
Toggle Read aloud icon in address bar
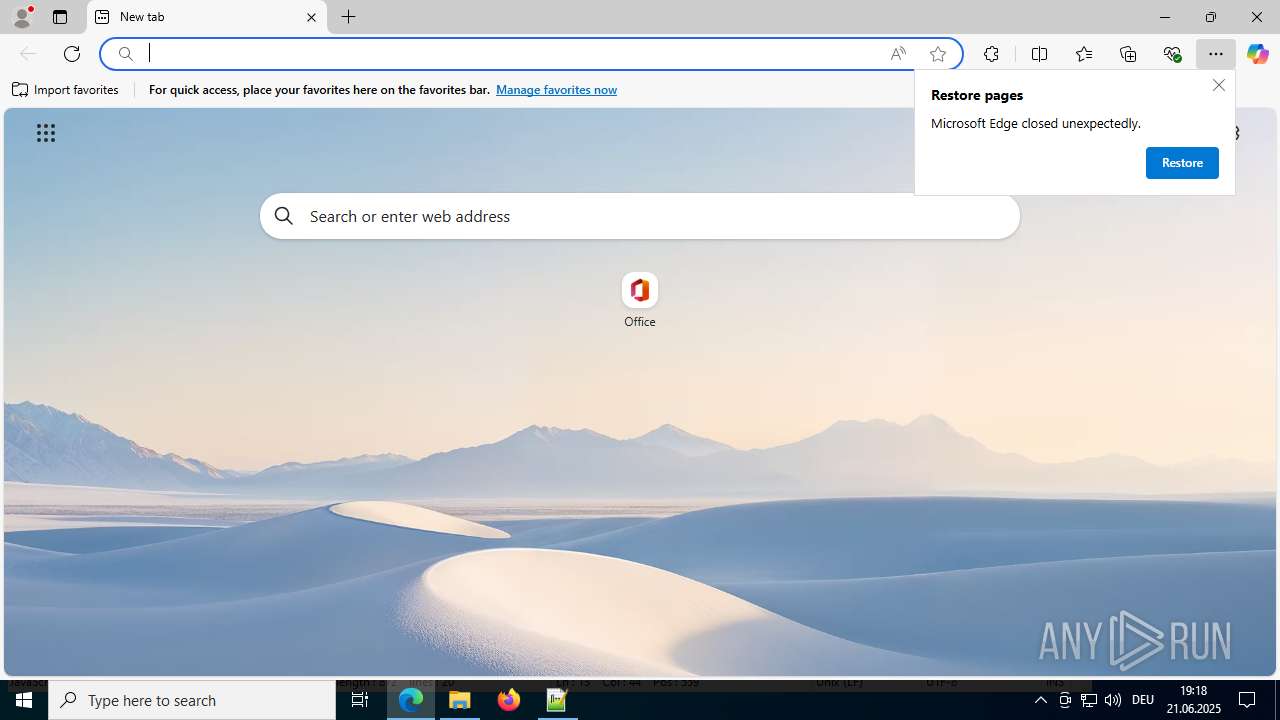[x=898, y=54]
